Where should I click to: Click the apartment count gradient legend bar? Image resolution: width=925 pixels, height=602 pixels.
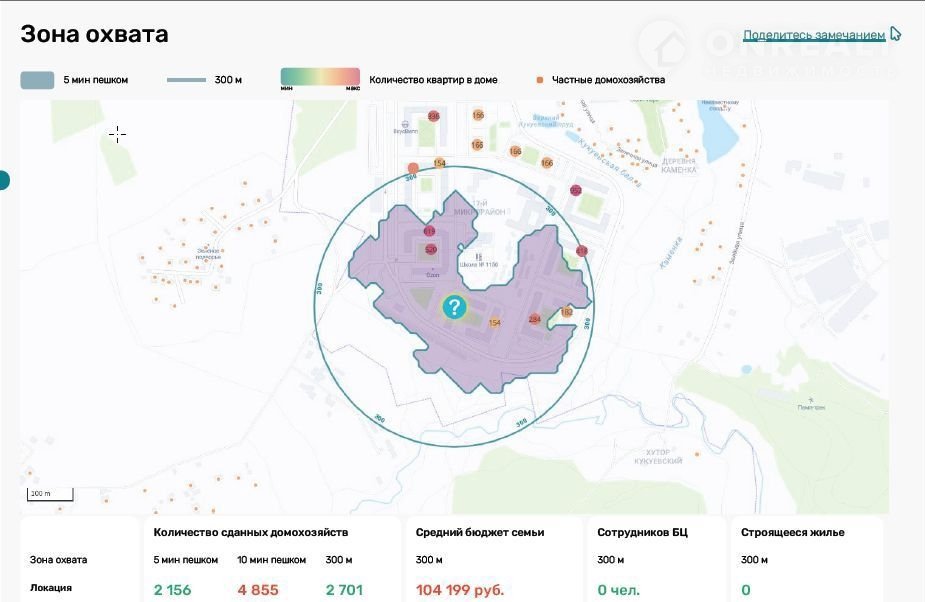click(x=320, y=79)
